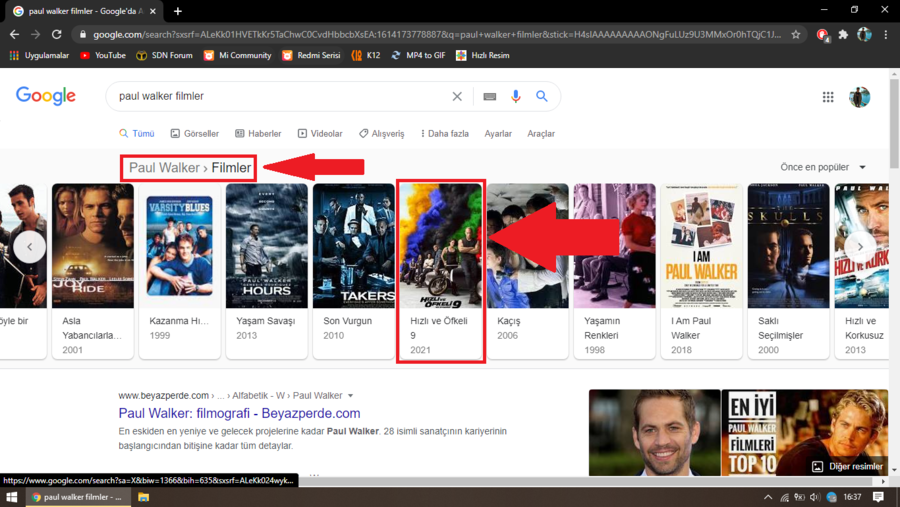Open the Windows Start menu
The image size is (900, 507).
[11, 497]
